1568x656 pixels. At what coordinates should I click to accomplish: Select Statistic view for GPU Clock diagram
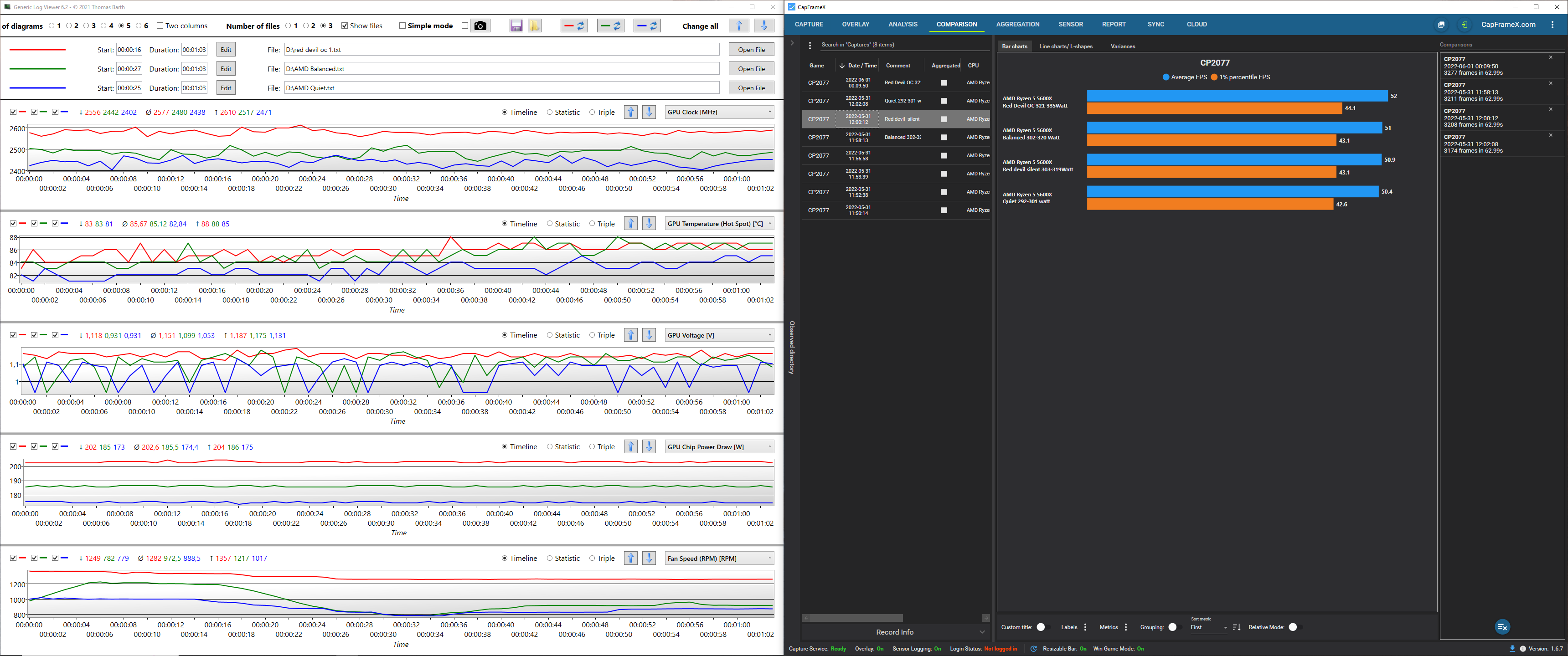click(550, 112)
